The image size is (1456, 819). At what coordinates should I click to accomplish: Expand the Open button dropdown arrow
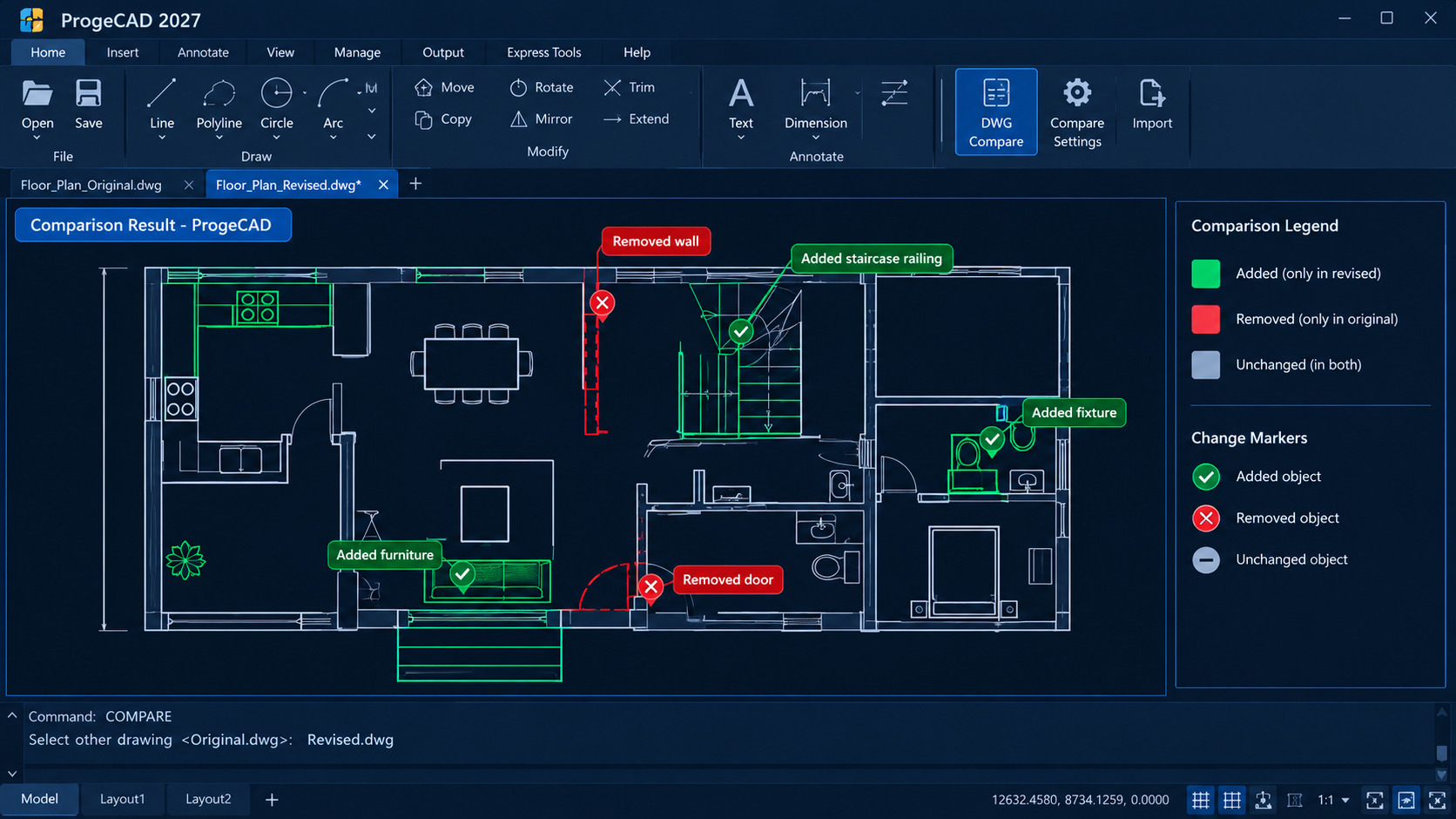(x=37, y=138)
